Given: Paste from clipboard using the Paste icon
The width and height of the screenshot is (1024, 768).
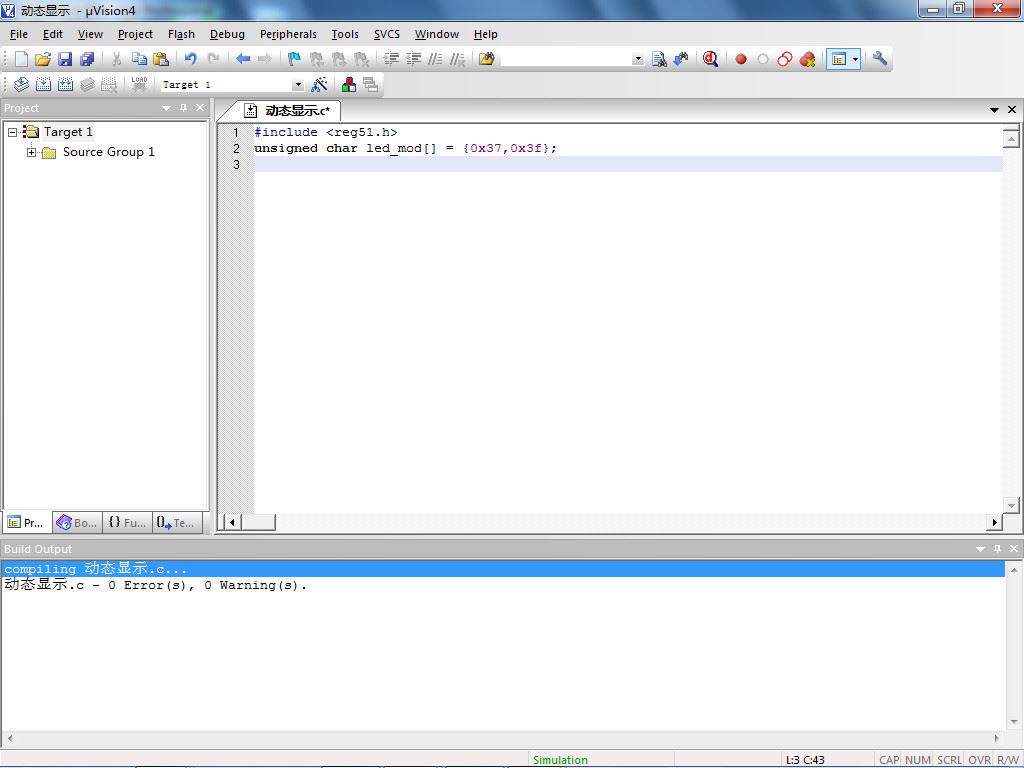Looking at the screenshot, I should 161,59.
